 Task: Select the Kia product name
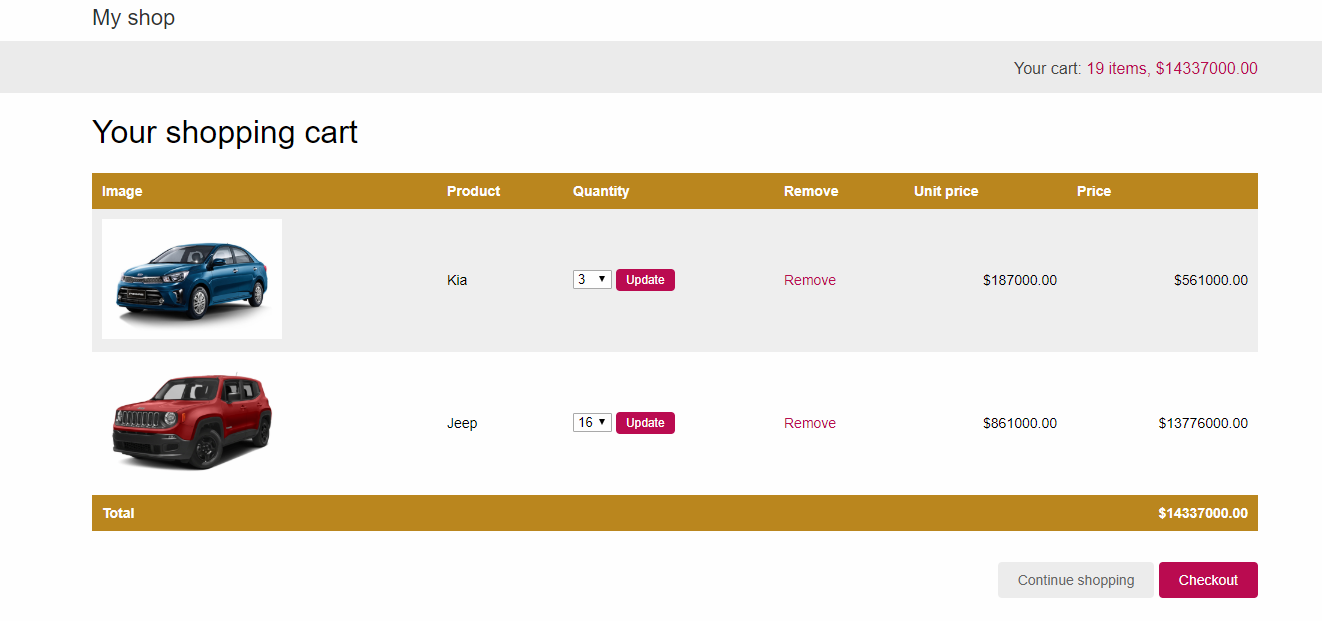point(457,280)
